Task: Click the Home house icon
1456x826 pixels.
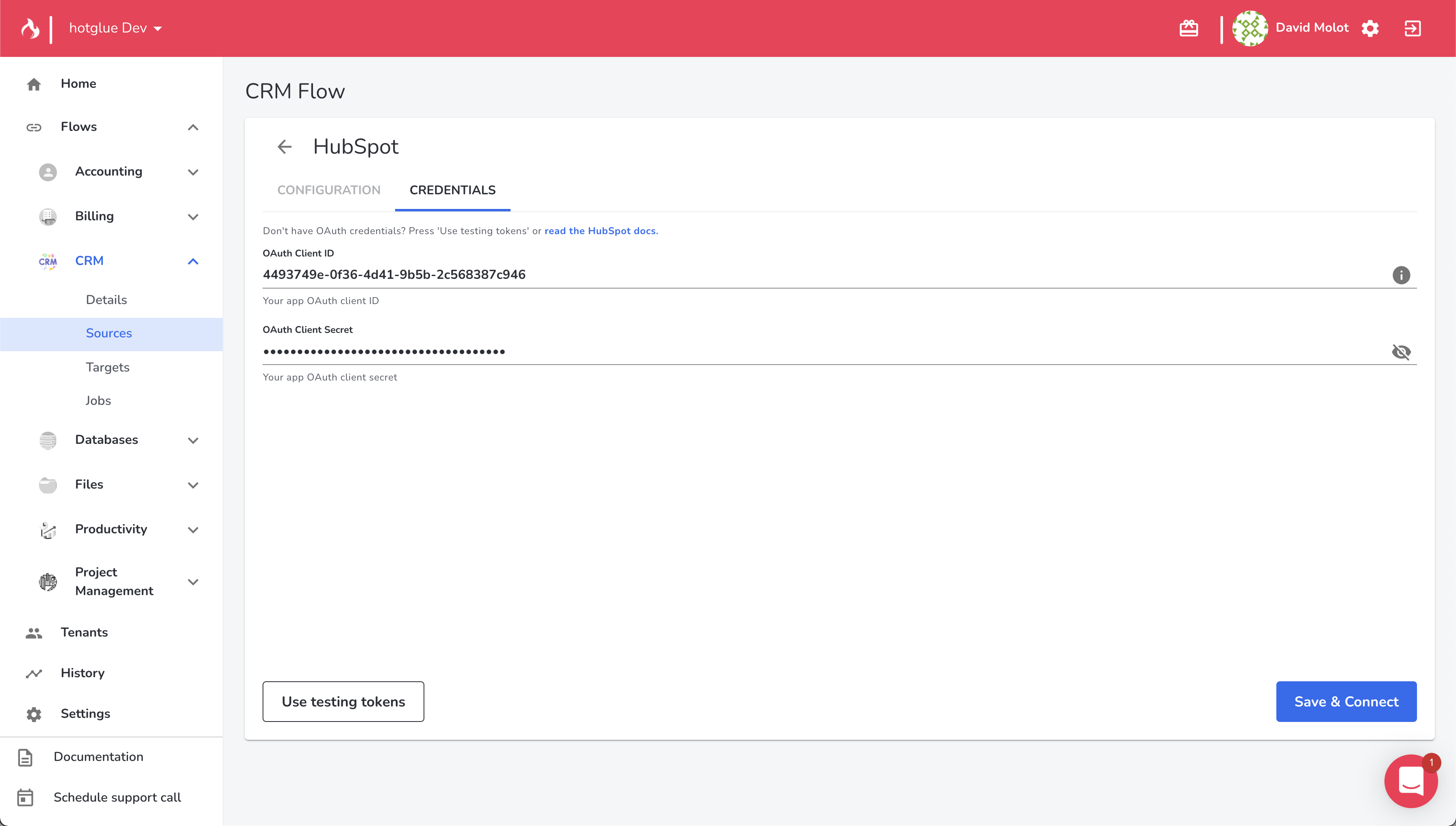Action: pos(33,84)
